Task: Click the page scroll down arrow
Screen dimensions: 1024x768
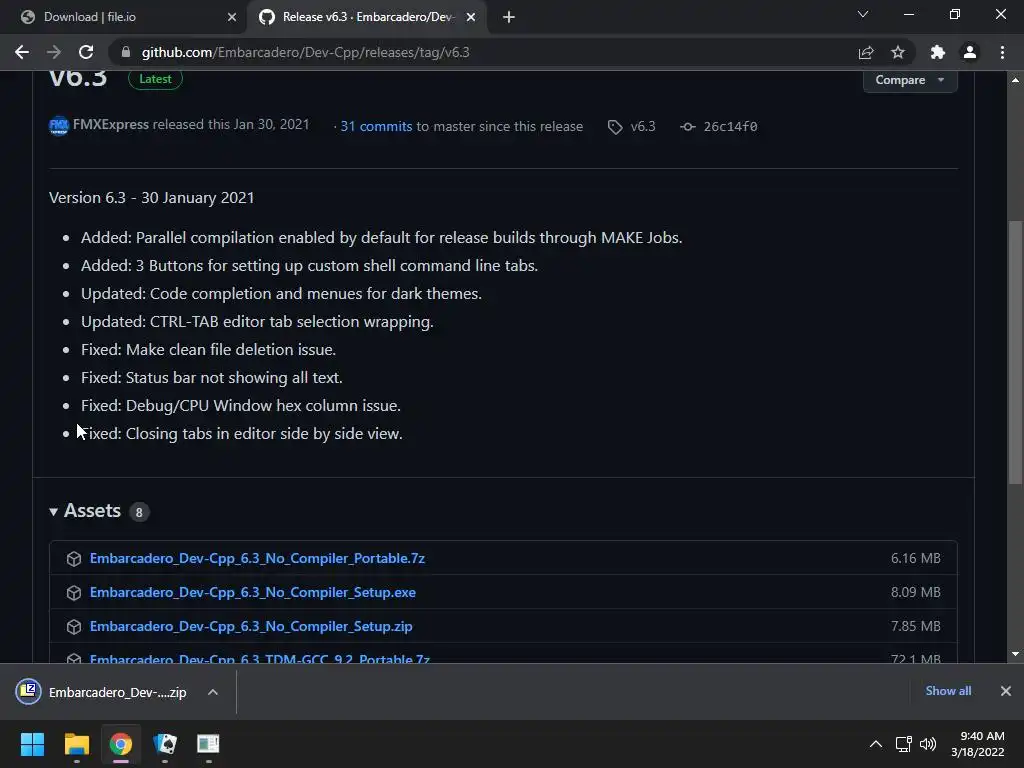Action: coord(1015,654)
